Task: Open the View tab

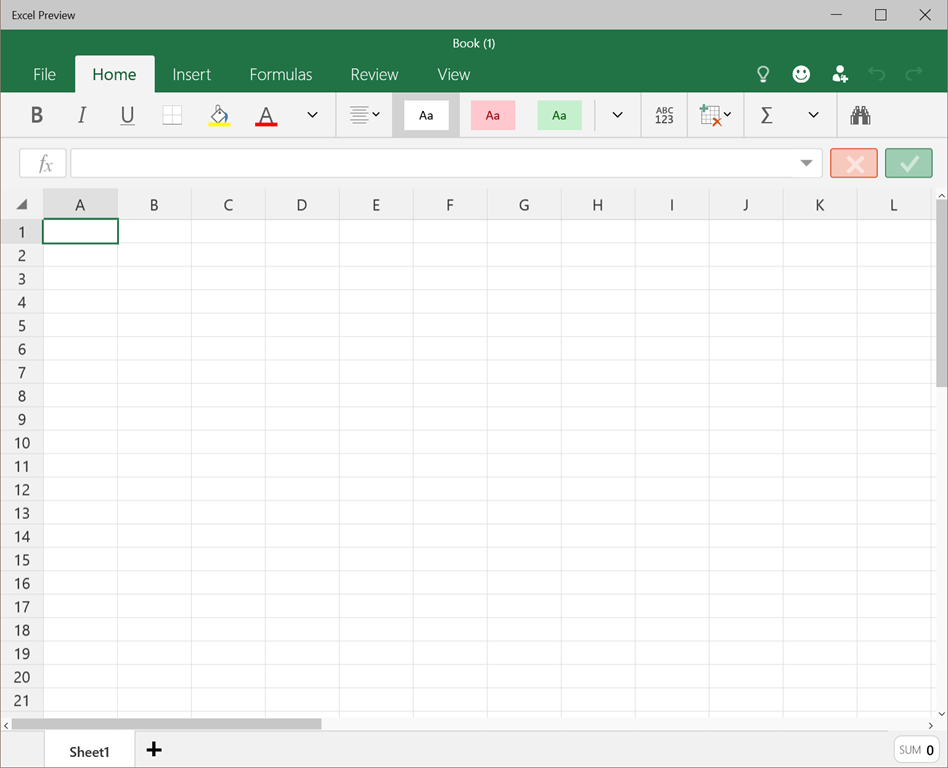Action: [453, 74]
